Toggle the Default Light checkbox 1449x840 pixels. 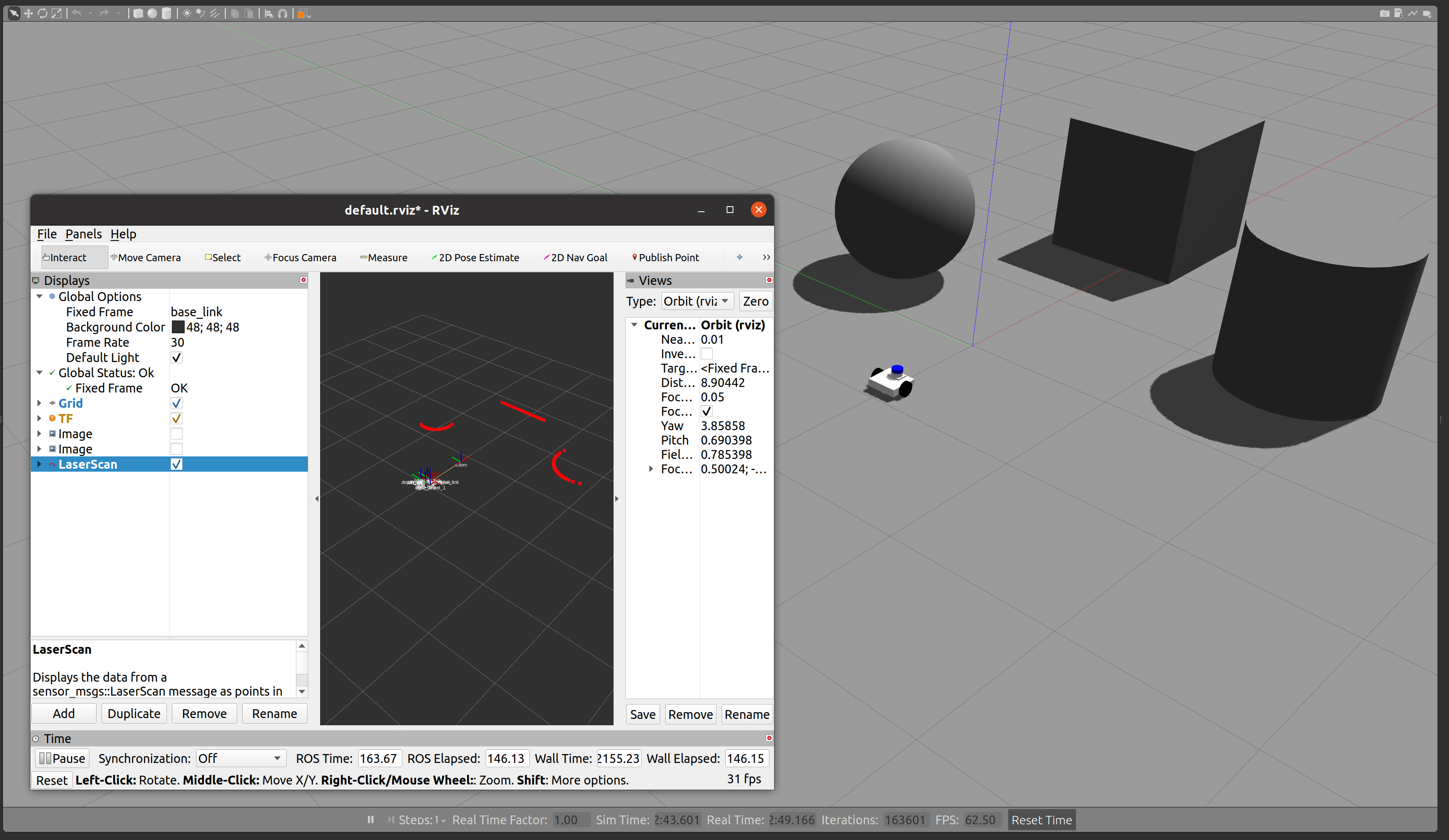[177, 357]
